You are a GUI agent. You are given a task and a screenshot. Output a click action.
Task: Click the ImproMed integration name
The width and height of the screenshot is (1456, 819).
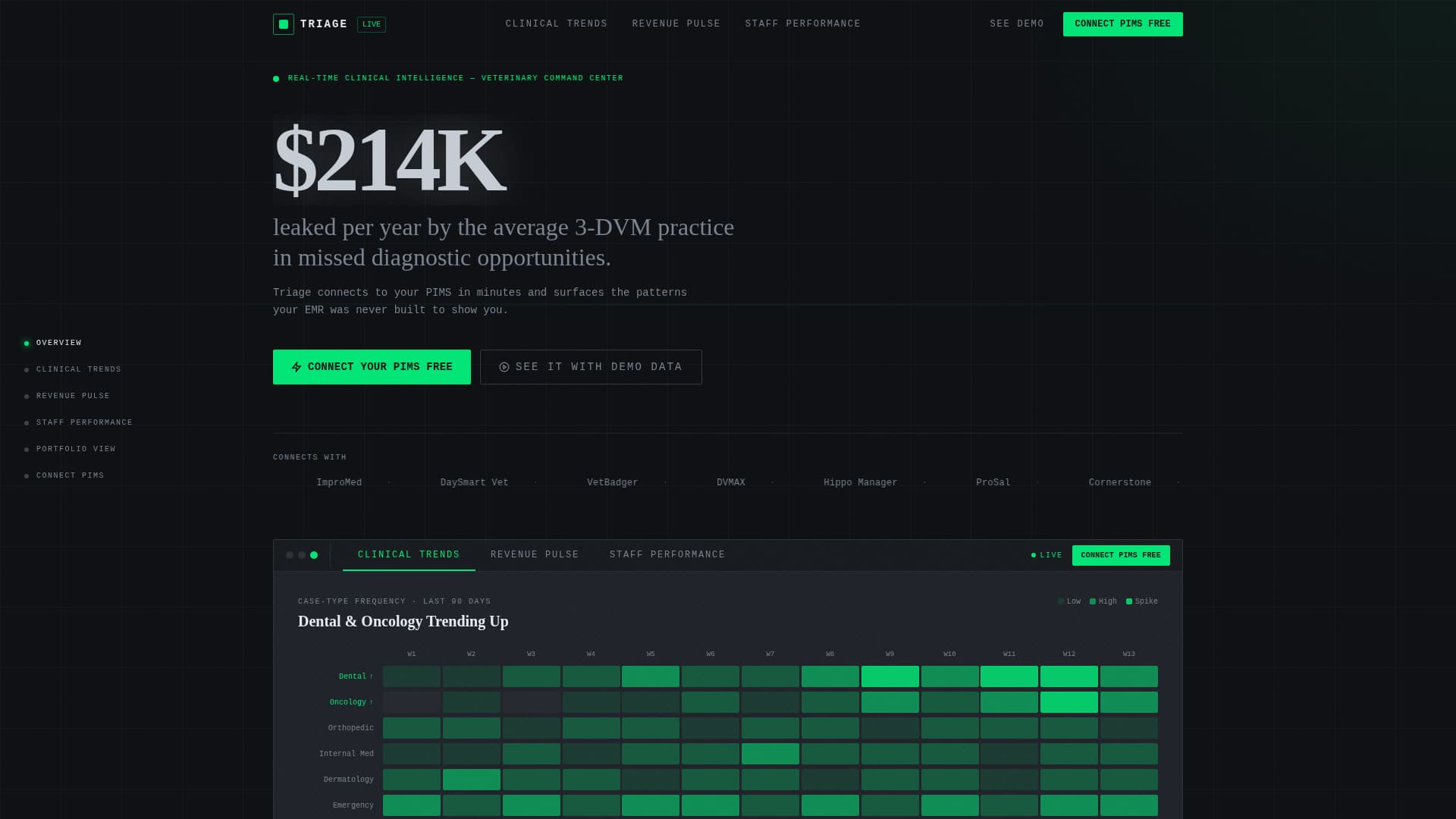339,482
